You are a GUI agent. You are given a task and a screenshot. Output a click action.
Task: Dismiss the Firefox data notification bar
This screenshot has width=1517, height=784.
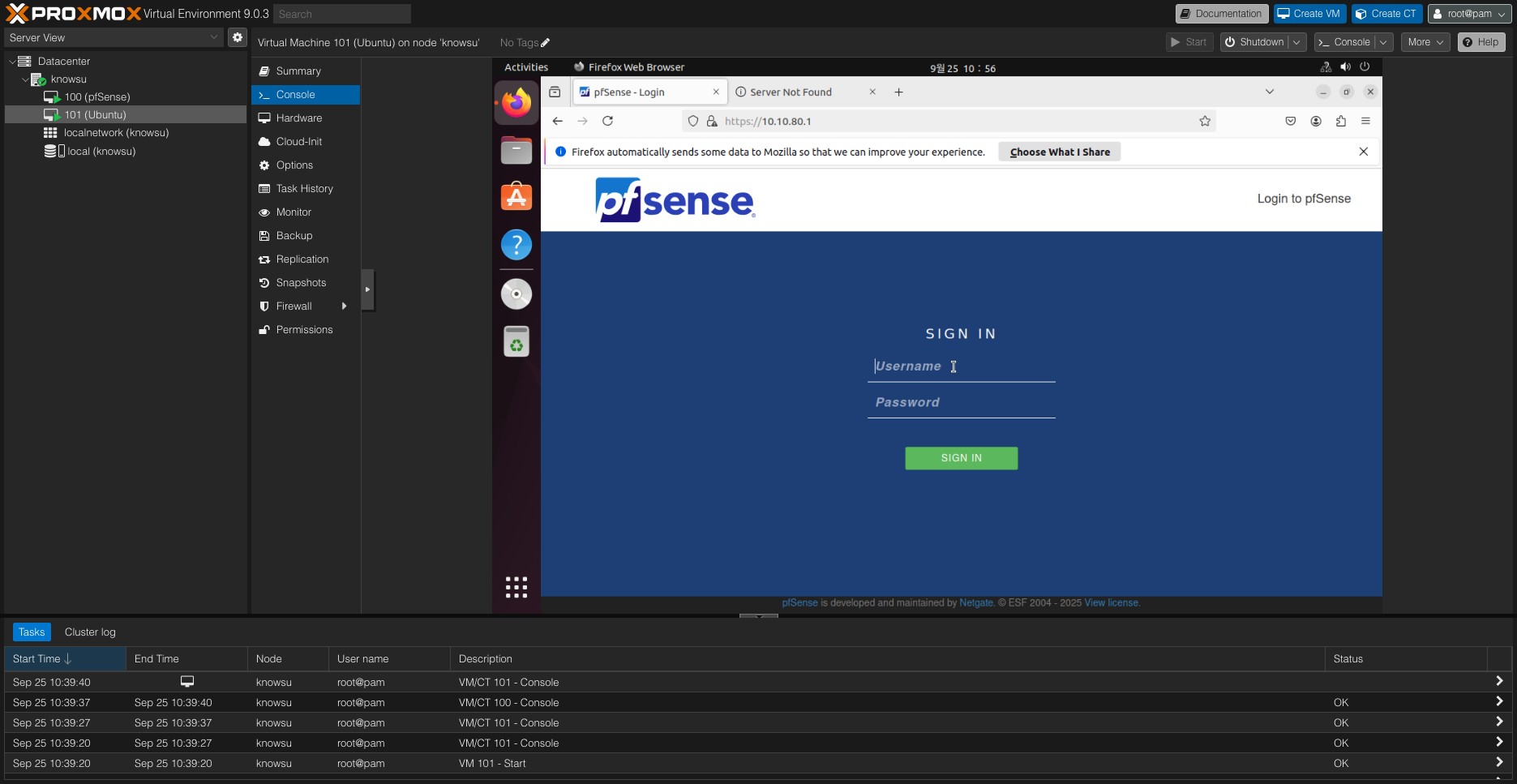click(1364, 152)
